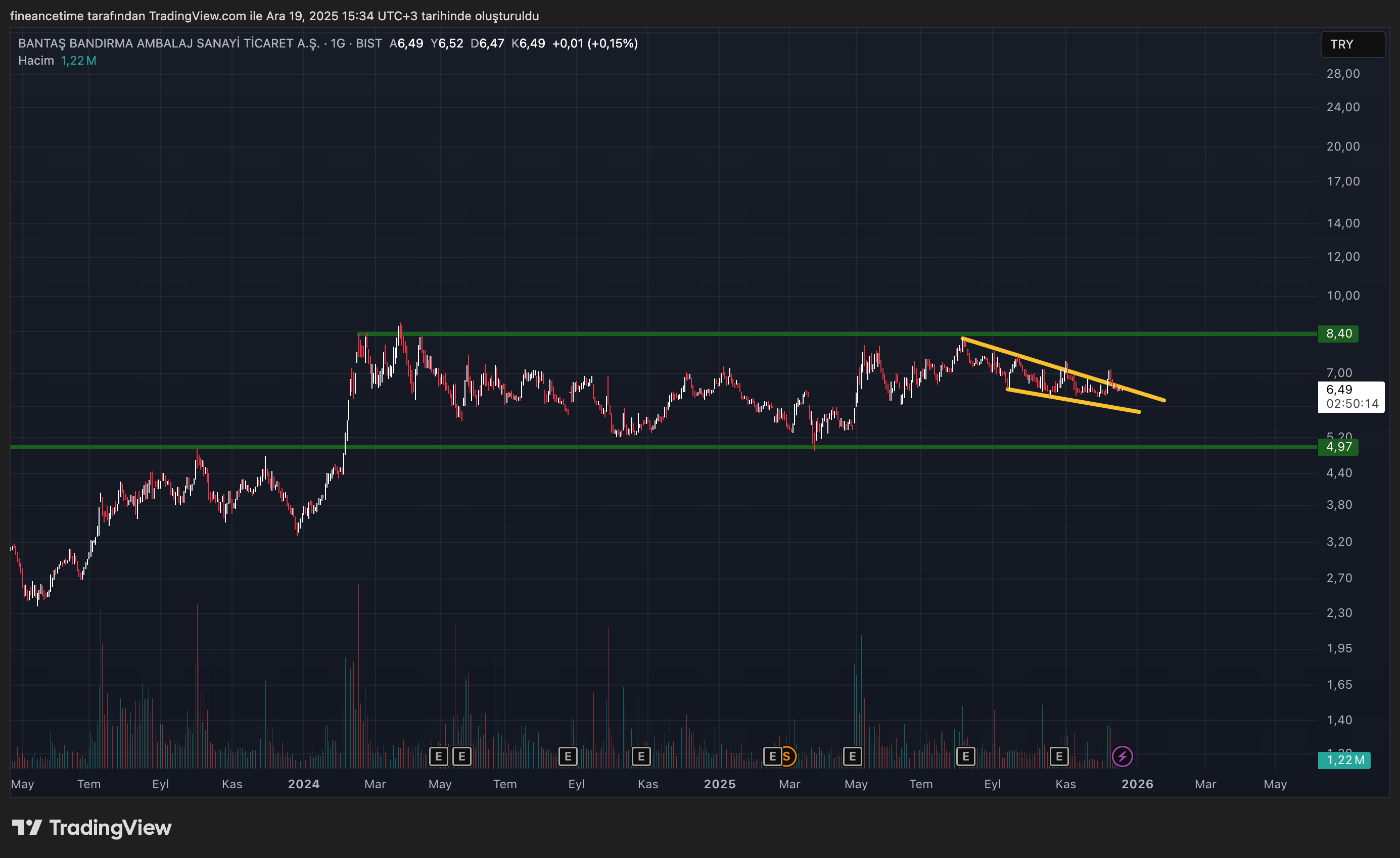Select the Hacim volume indicator label

tap(36, 60)
